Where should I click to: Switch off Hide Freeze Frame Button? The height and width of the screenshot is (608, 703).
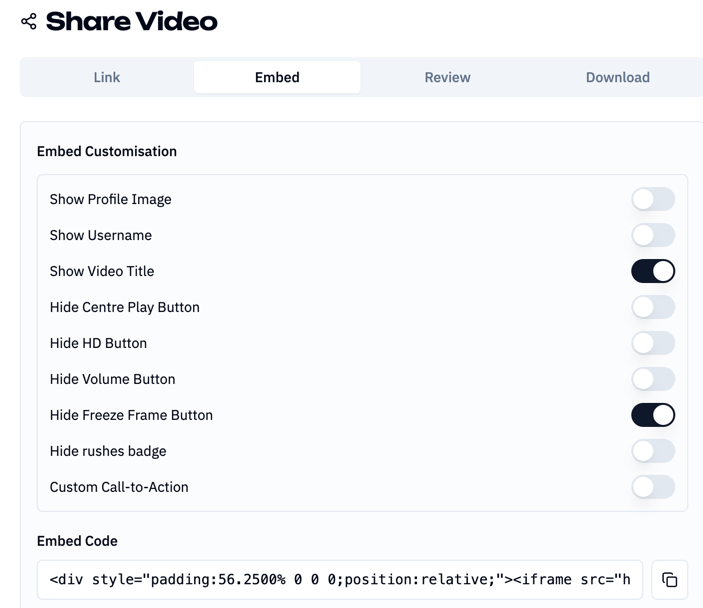pyautogui.click(x=653, y=415)
